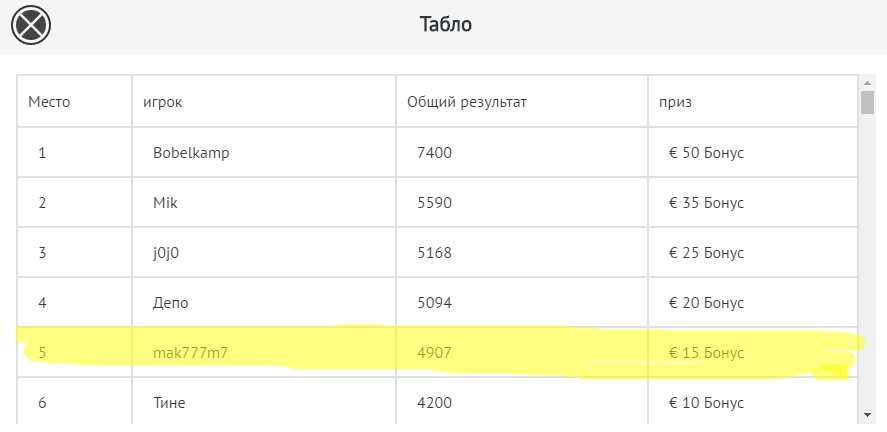This screenshot has width=887, height=432.
Task: Select player Депо in the table
Action: click(x=171, y=303)
